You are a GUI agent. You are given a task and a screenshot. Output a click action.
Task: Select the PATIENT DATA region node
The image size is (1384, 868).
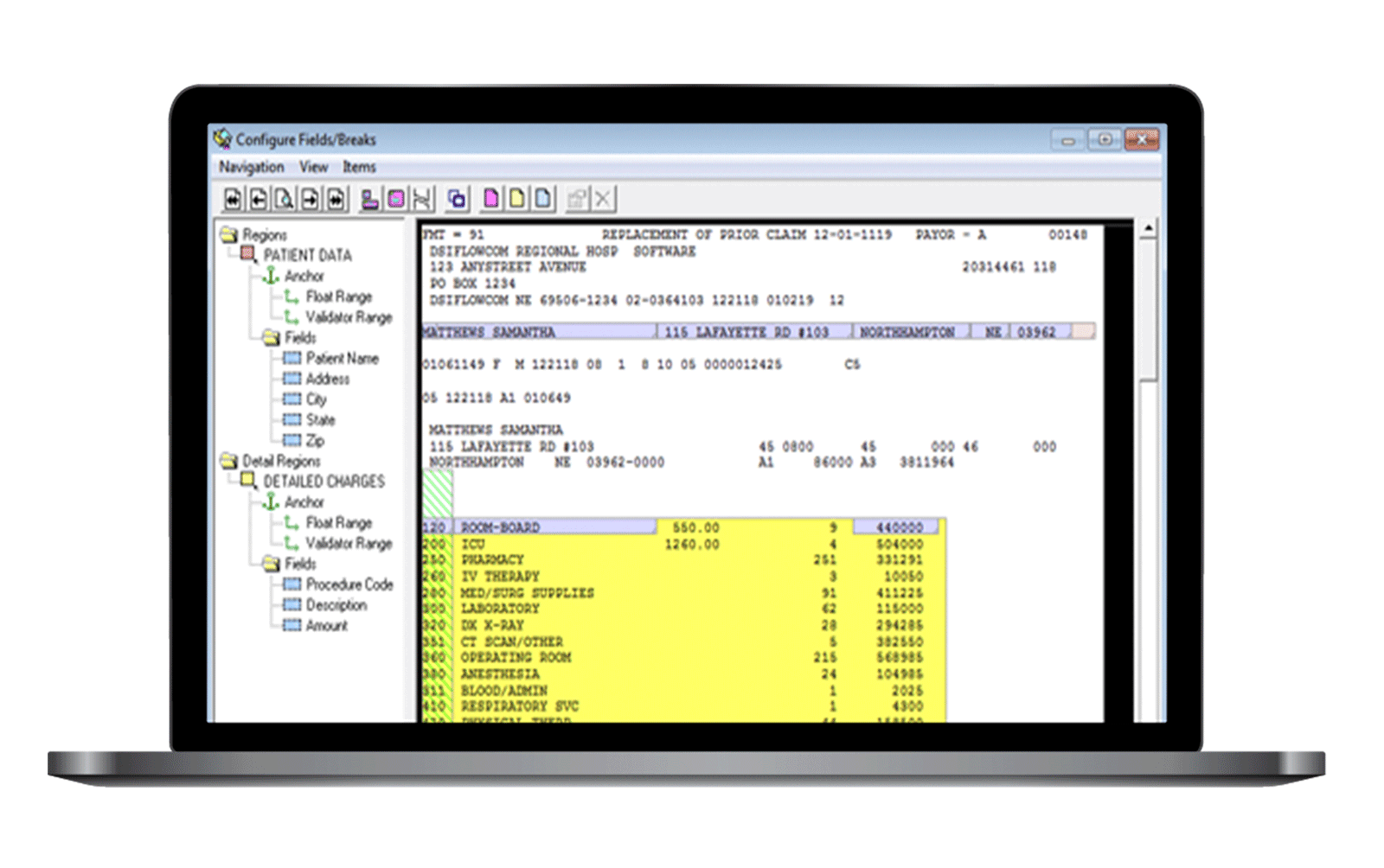tap(307, 255)
